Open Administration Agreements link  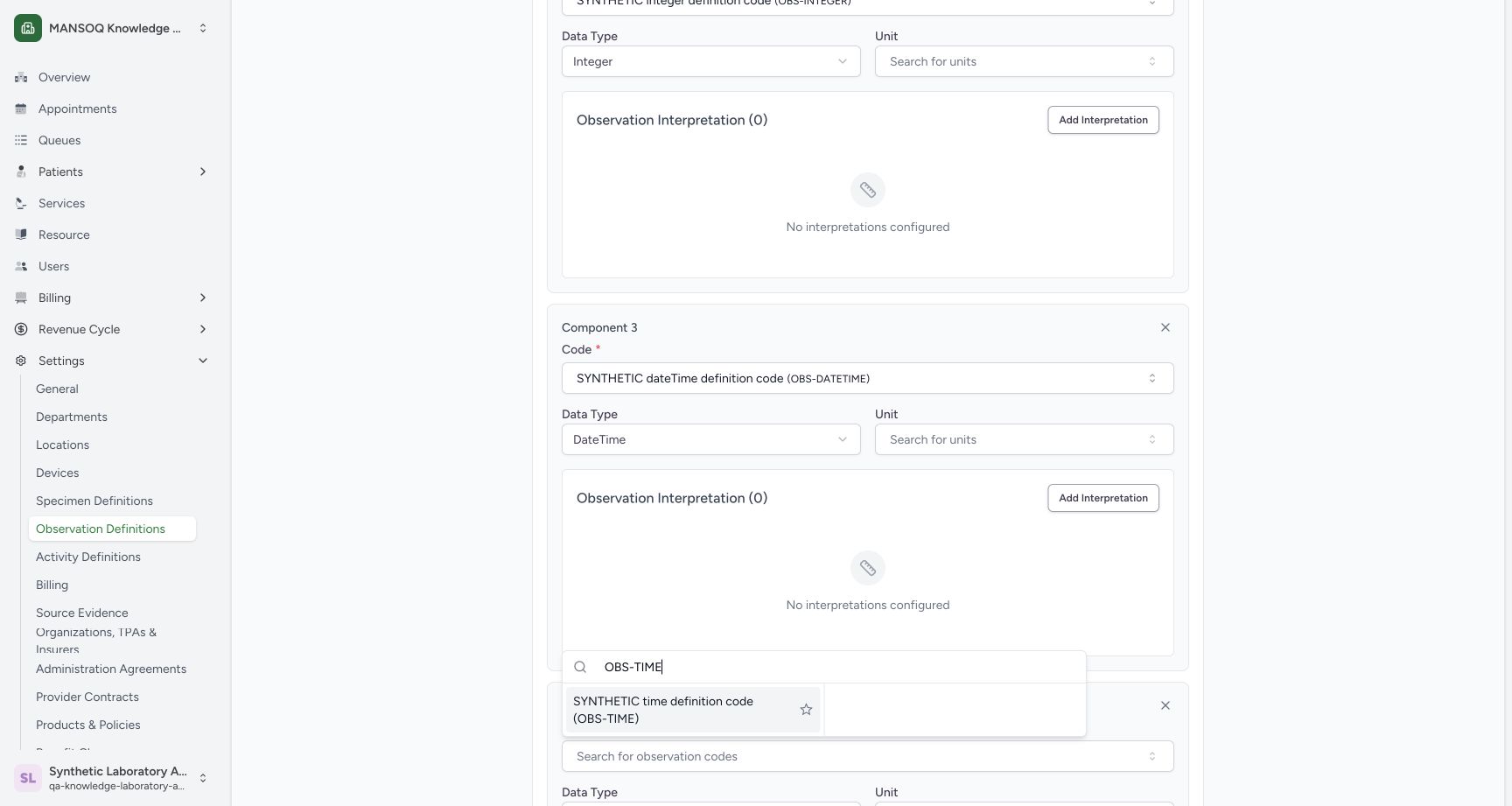(111, 669)
